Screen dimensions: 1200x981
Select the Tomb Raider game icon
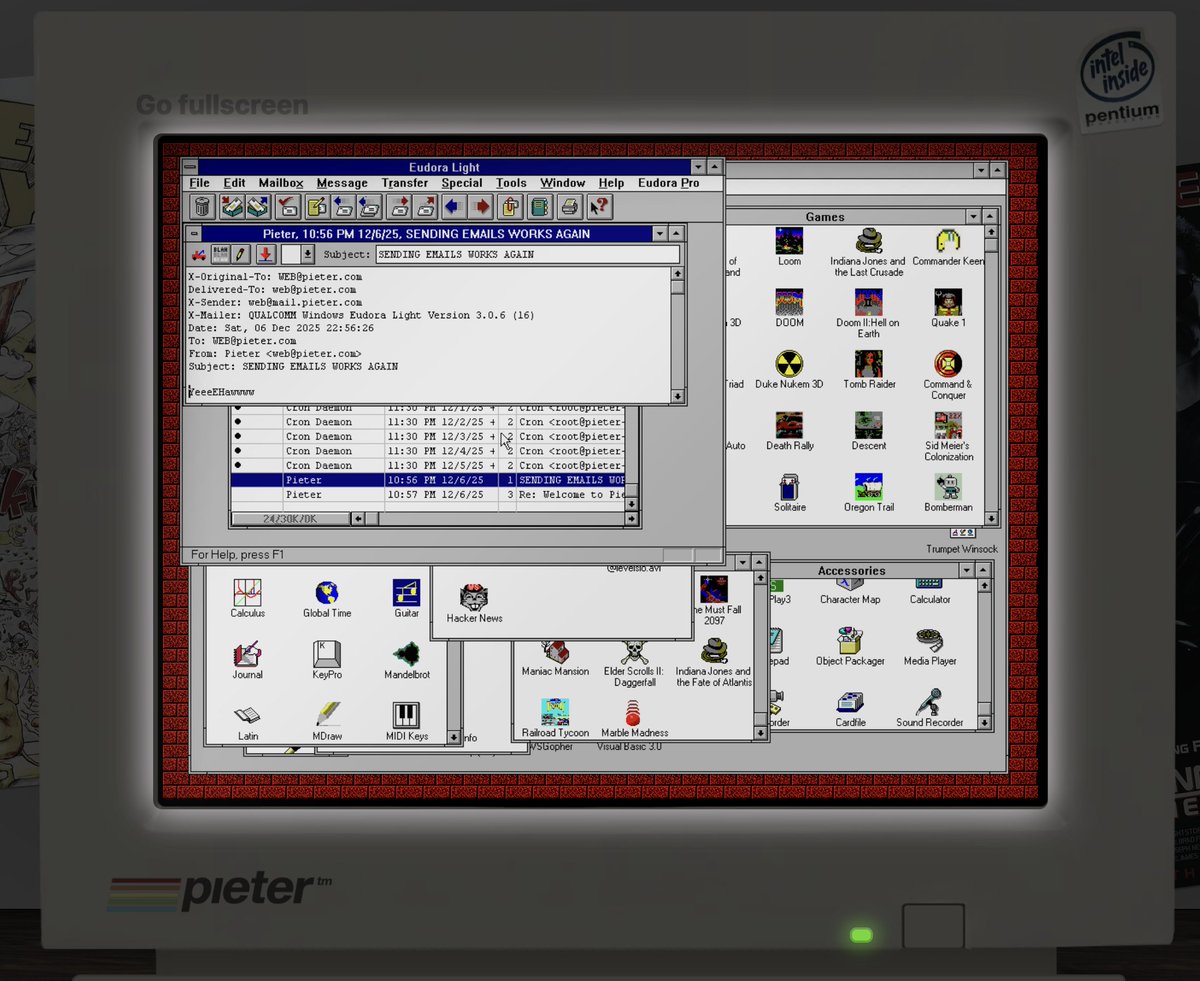coord(868,369)
